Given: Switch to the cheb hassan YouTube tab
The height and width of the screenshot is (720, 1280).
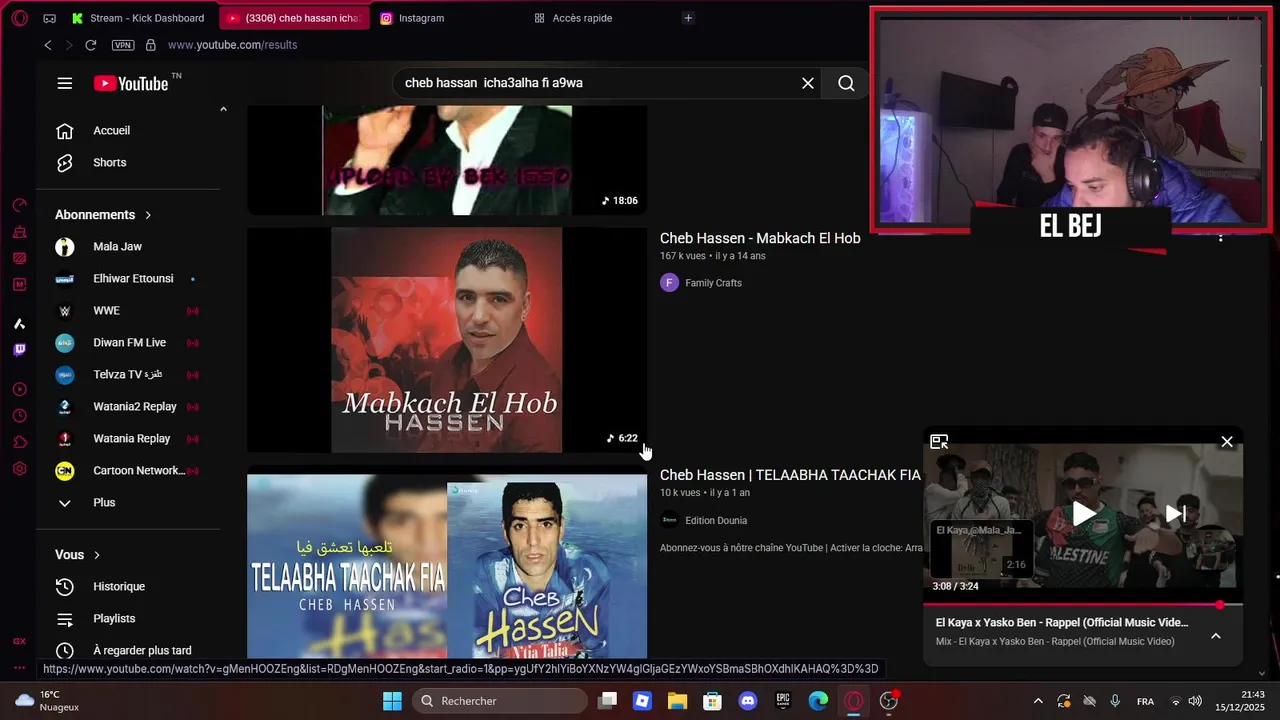Looking at the screenshot, I should point(294,18).
